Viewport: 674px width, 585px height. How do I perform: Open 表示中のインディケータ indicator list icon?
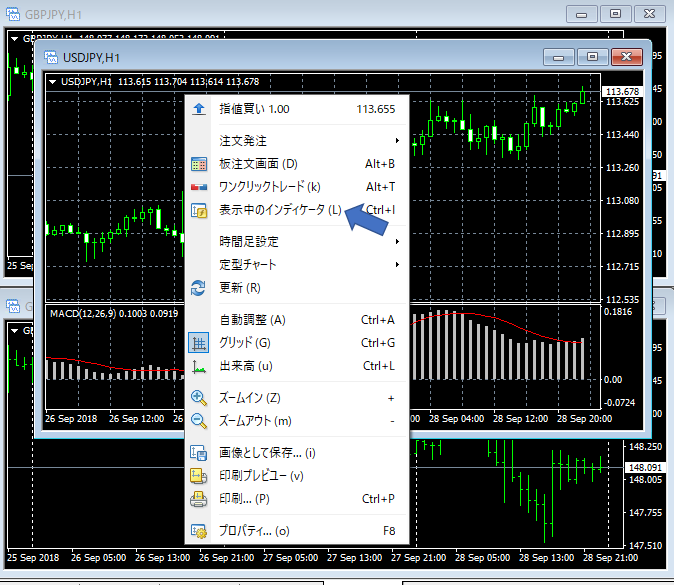(198, 210)
